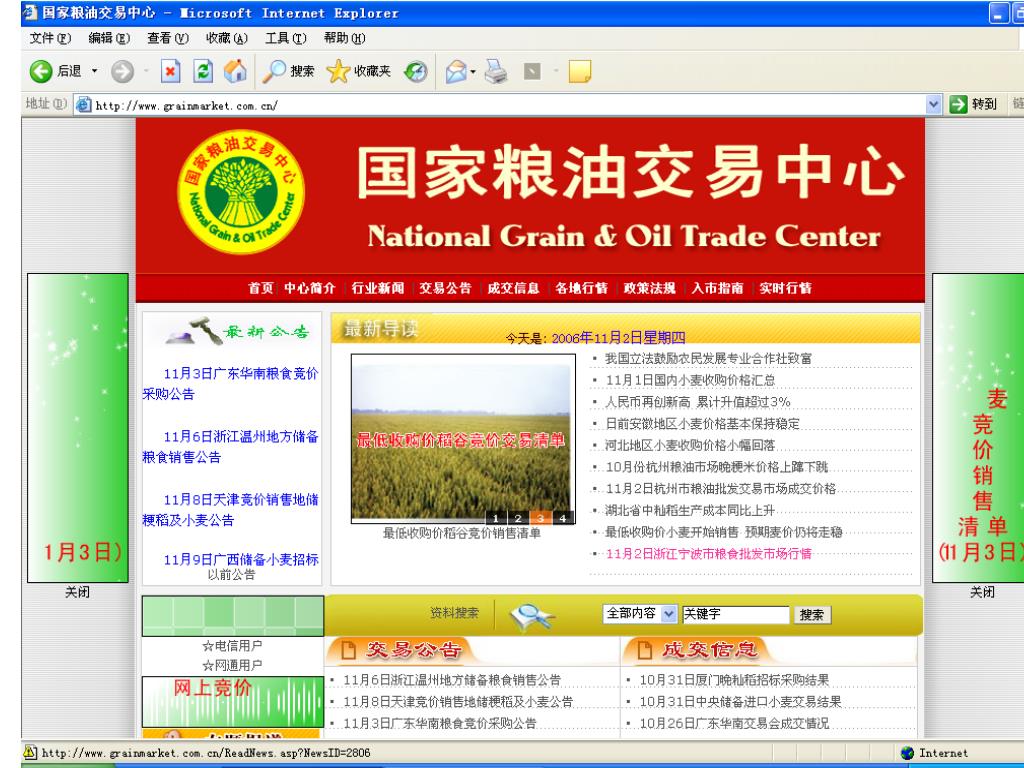Close the right floating green banner
Image resolution: width=1024 pixels, height=768 pixels.
982,592
